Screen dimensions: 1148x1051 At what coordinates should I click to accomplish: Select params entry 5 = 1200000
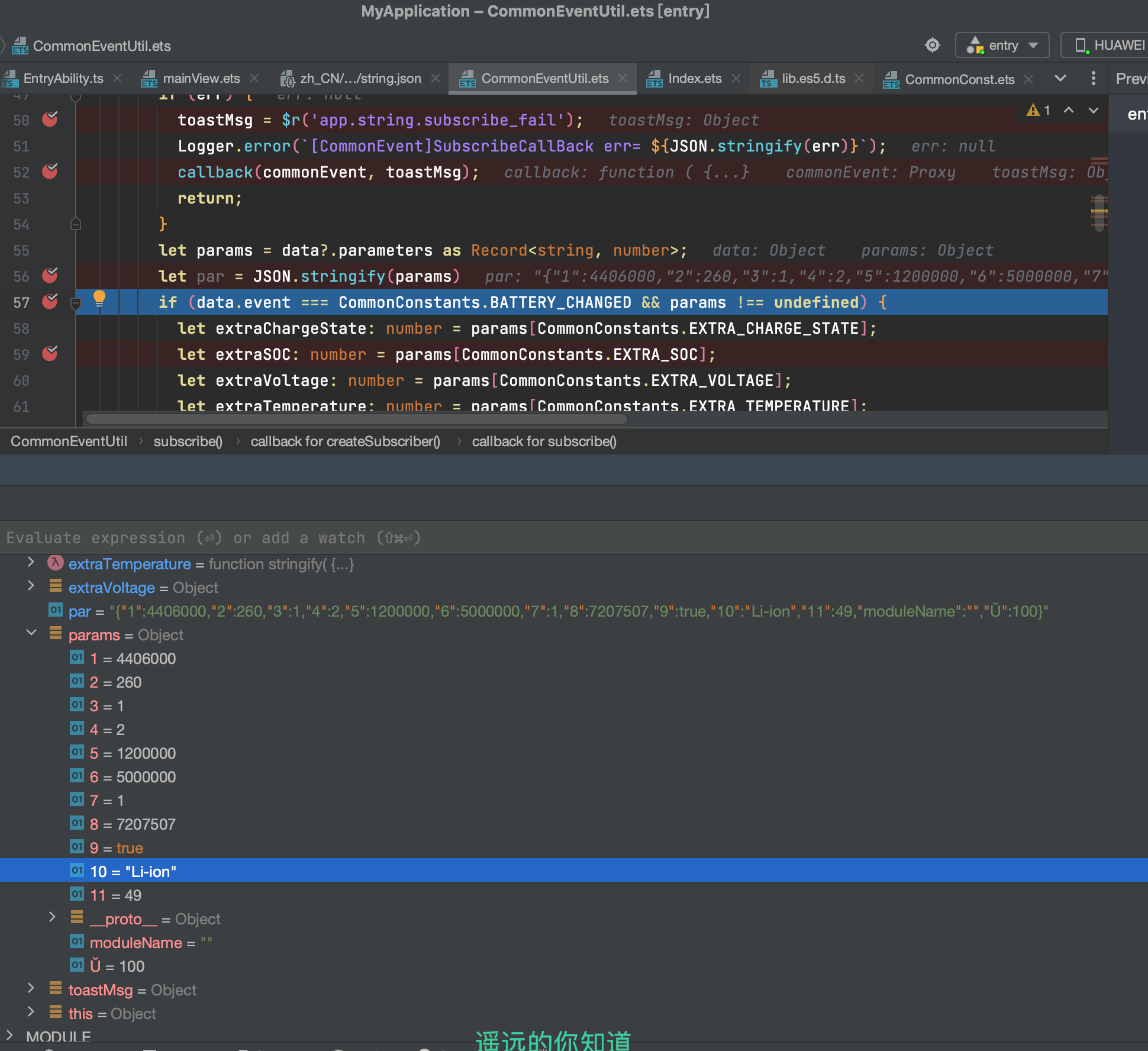point(574,753)
